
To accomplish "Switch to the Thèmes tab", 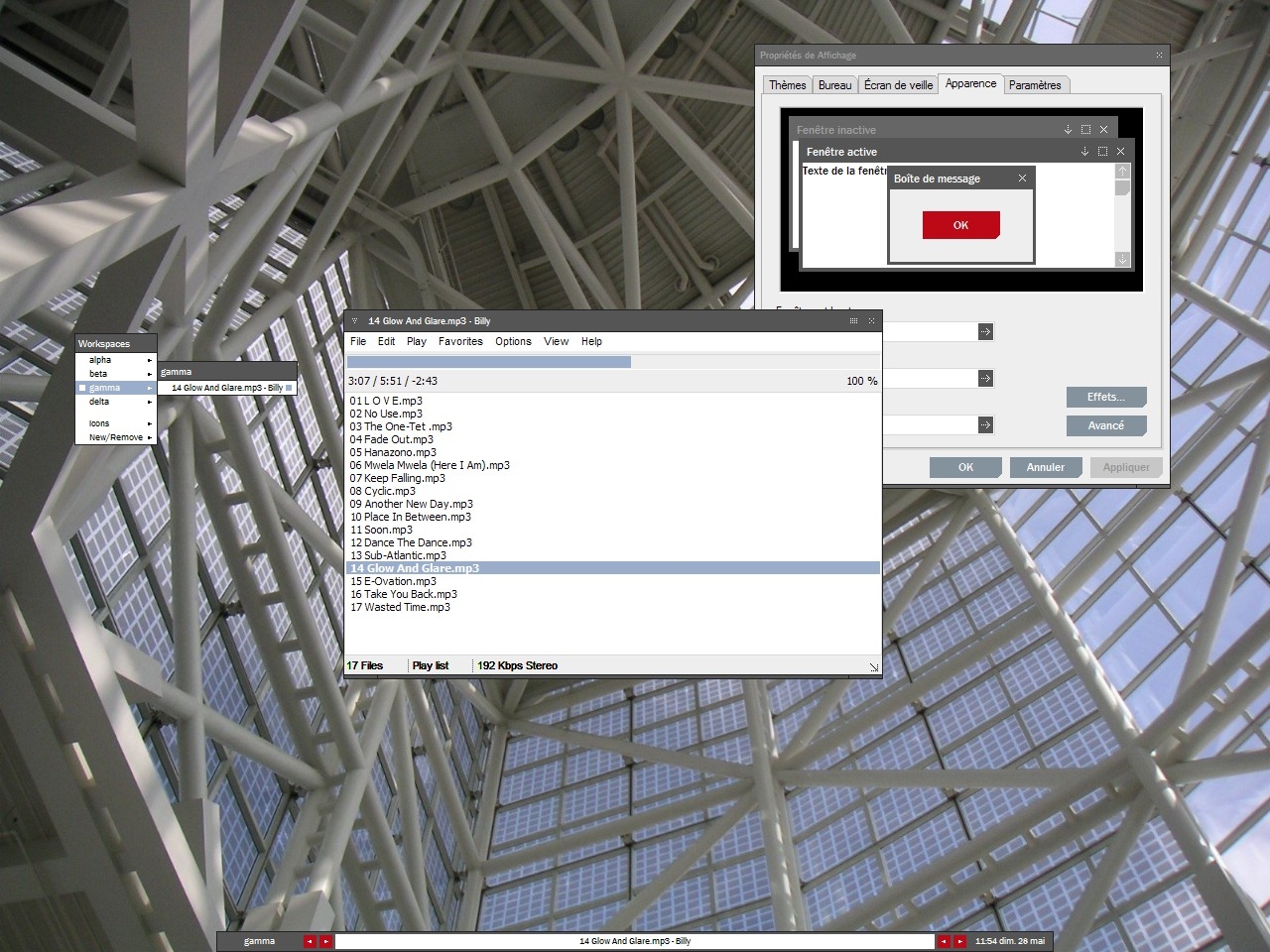I will 788,85.
